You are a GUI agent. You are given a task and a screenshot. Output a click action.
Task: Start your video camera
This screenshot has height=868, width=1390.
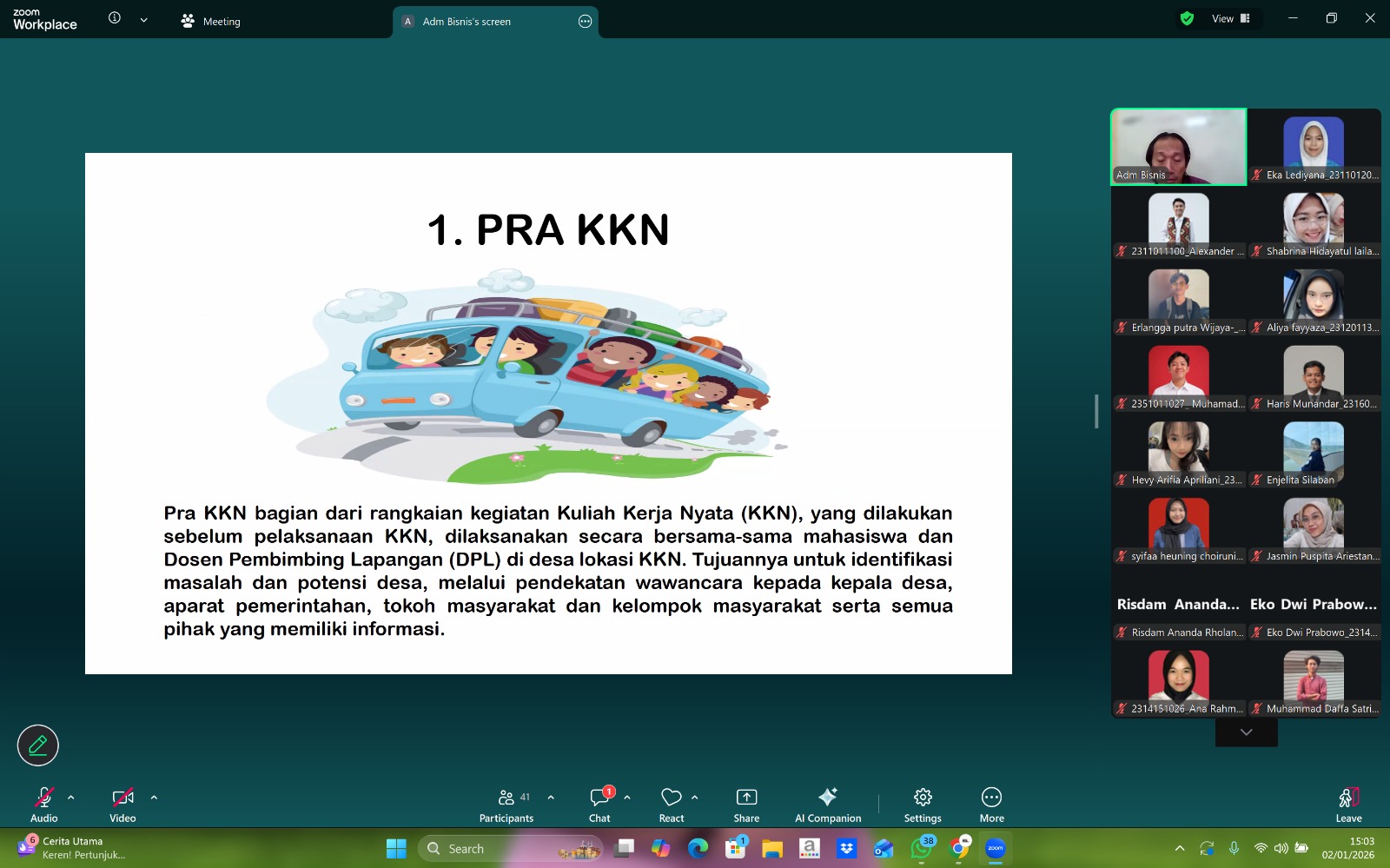click(122, 803)
